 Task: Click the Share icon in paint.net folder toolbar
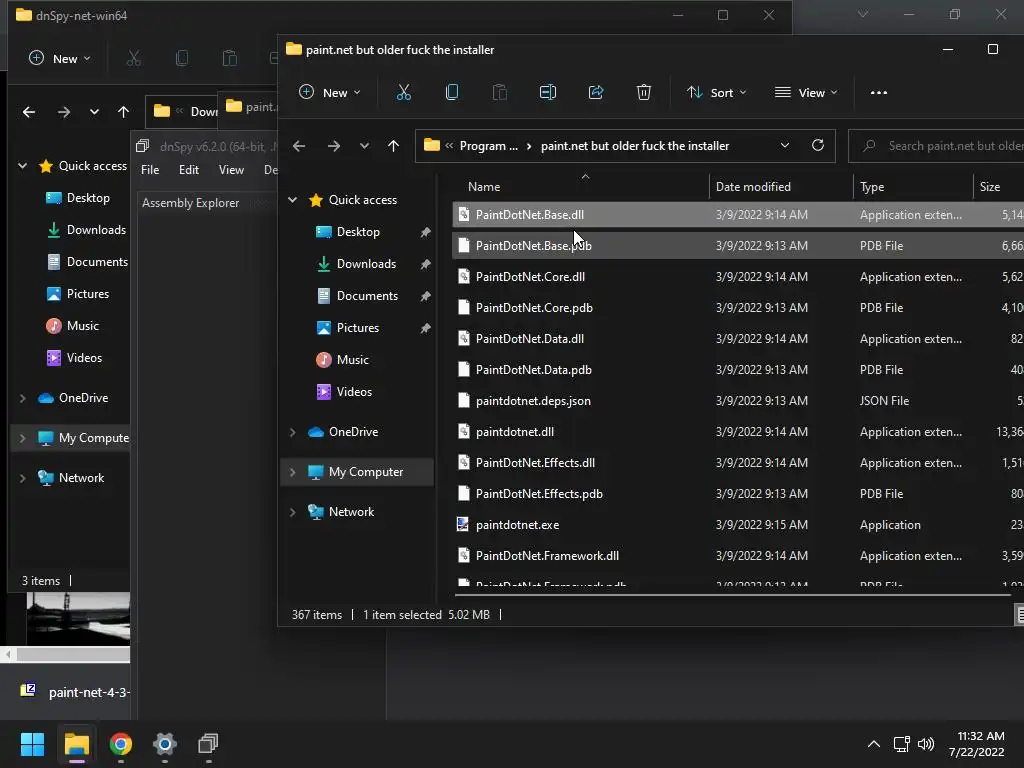pos(596,93)
